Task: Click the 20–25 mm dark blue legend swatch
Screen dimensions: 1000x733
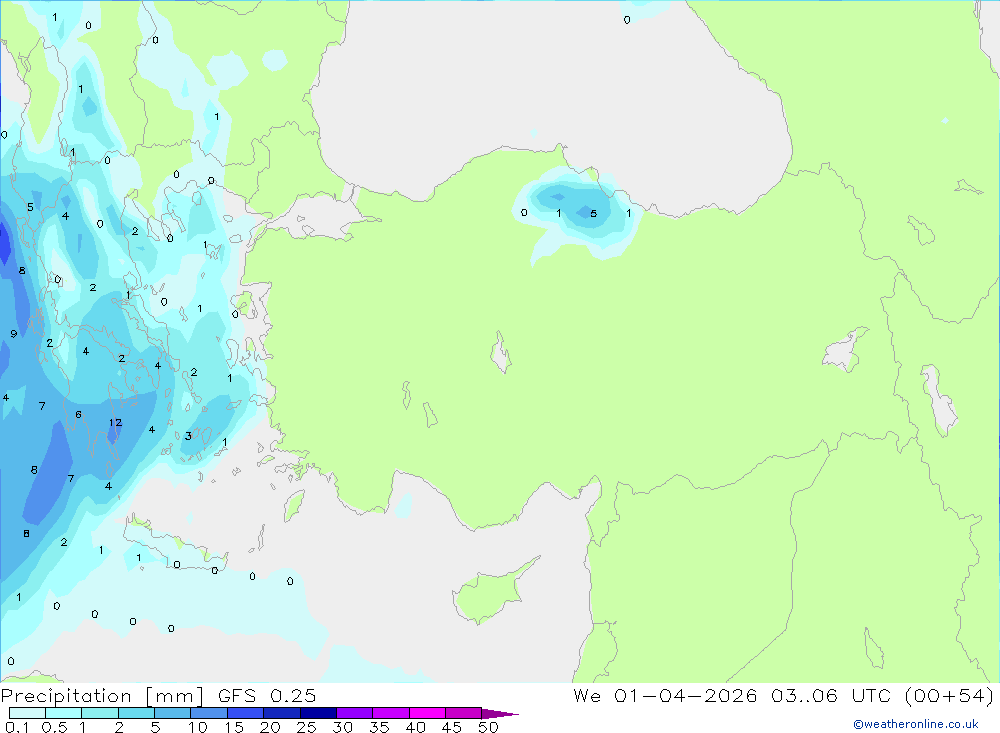Action: [281, 713]
